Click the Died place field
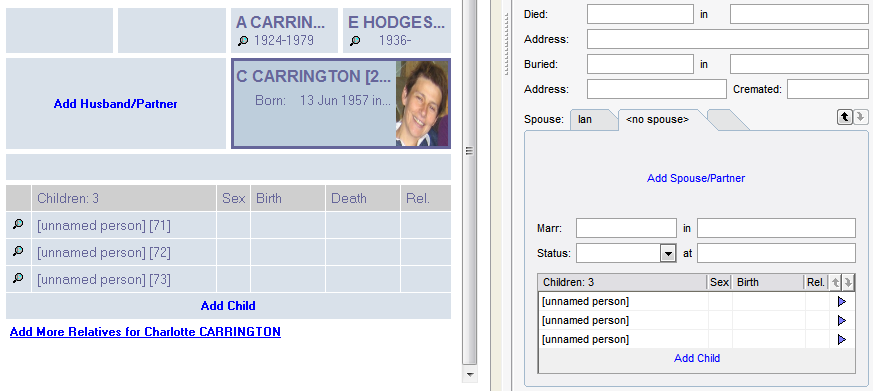 click(799, 14)
